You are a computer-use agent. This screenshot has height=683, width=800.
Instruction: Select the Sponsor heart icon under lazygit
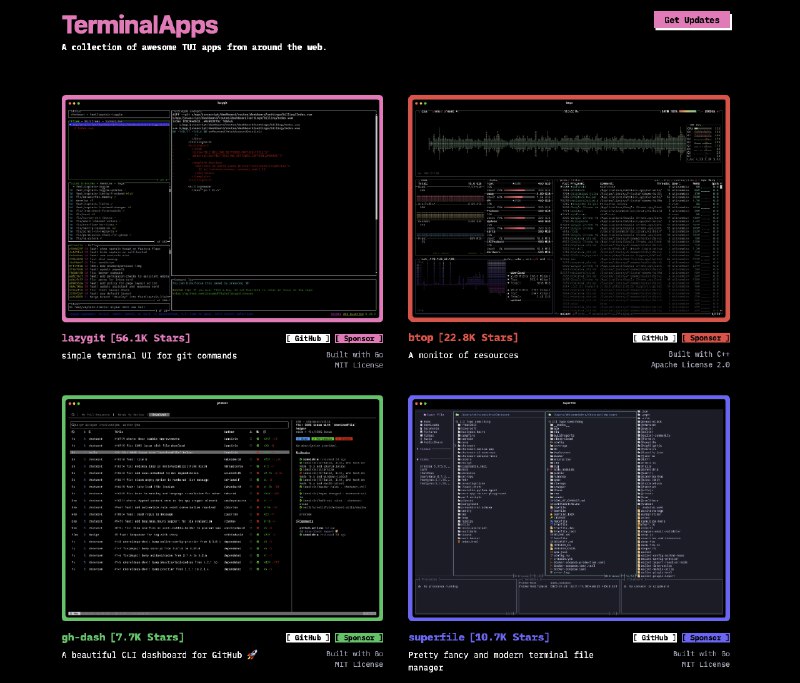point(358,338)
